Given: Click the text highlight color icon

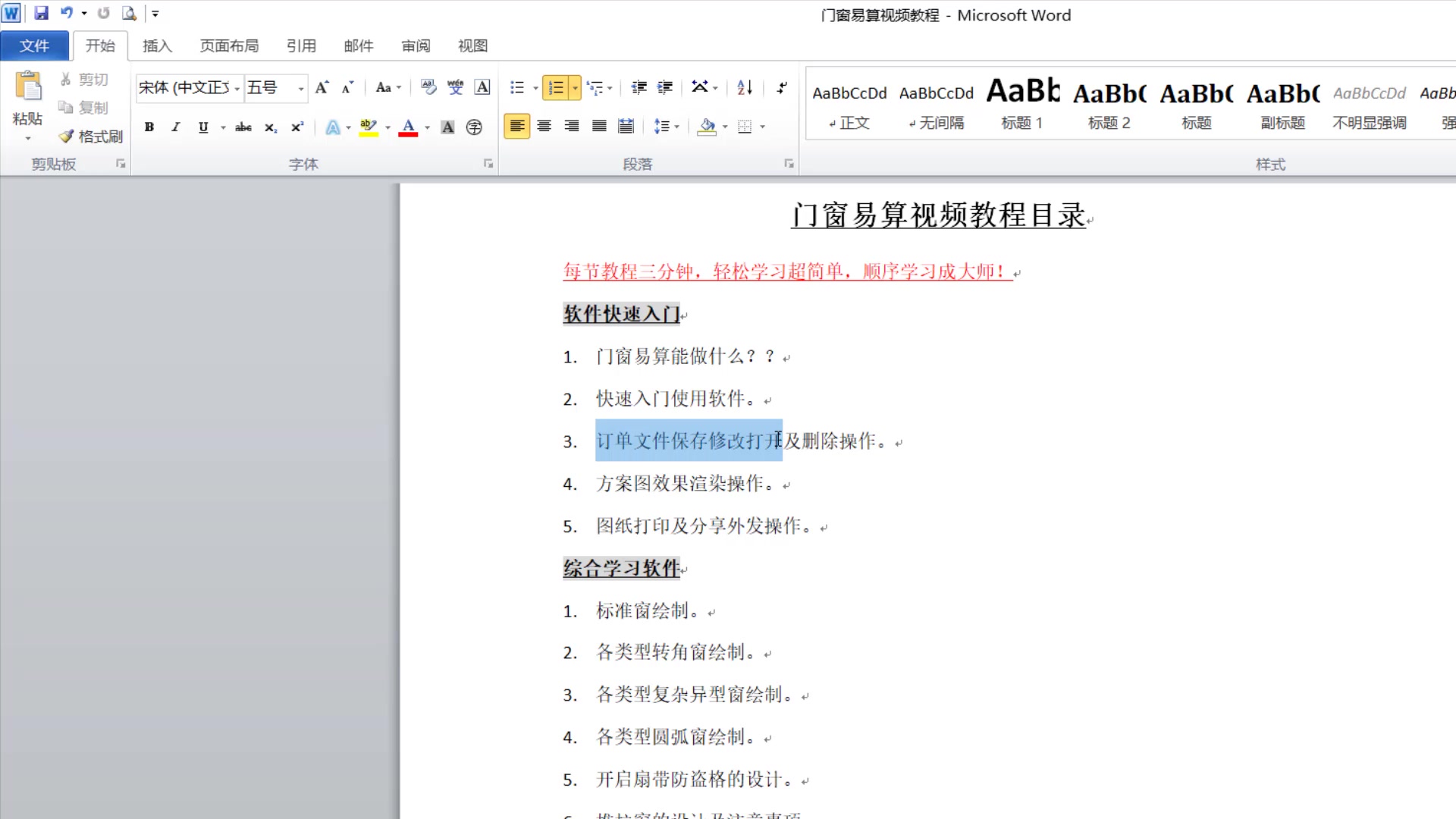Looking at the screenshot, I should coord(368,127).
